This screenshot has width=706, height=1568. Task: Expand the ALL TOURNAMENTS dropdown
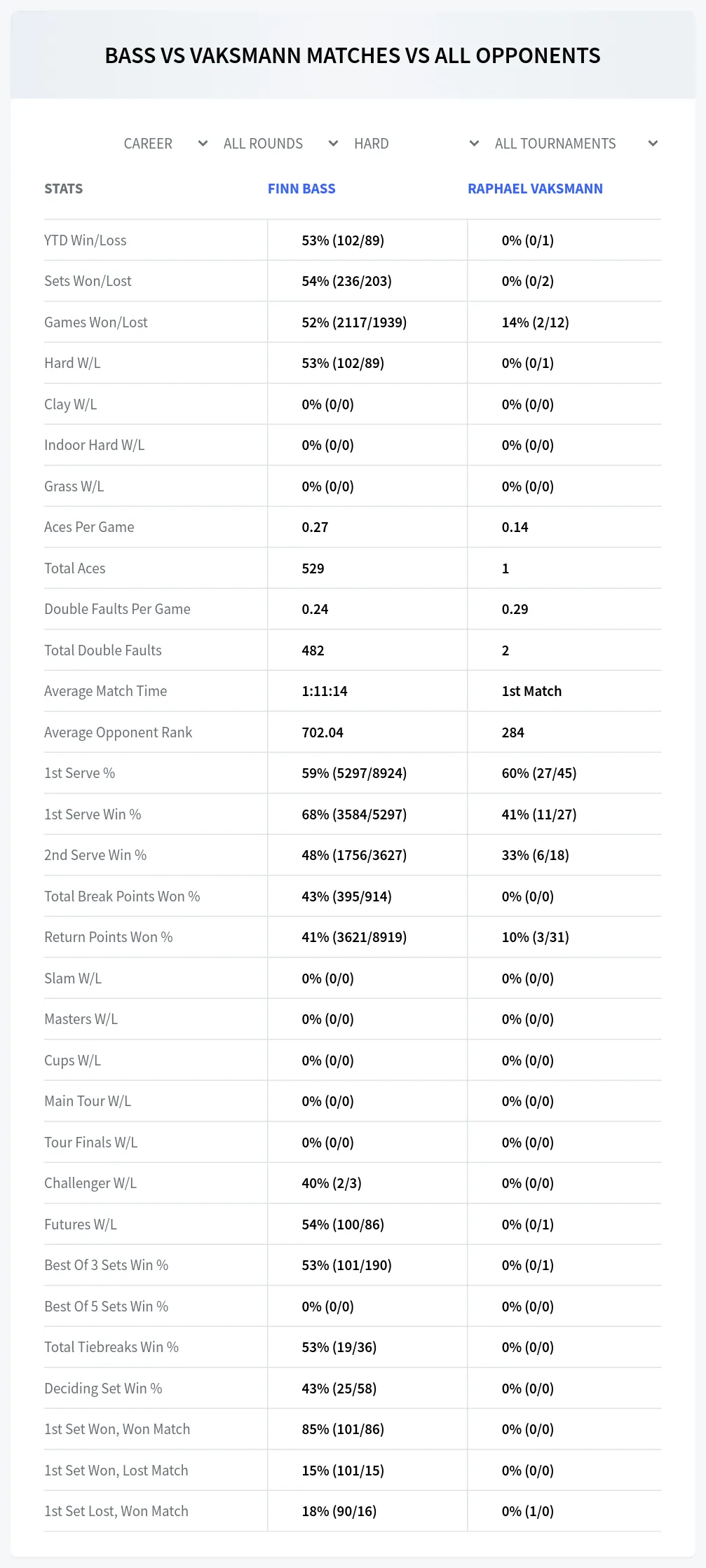coord(576,144)
